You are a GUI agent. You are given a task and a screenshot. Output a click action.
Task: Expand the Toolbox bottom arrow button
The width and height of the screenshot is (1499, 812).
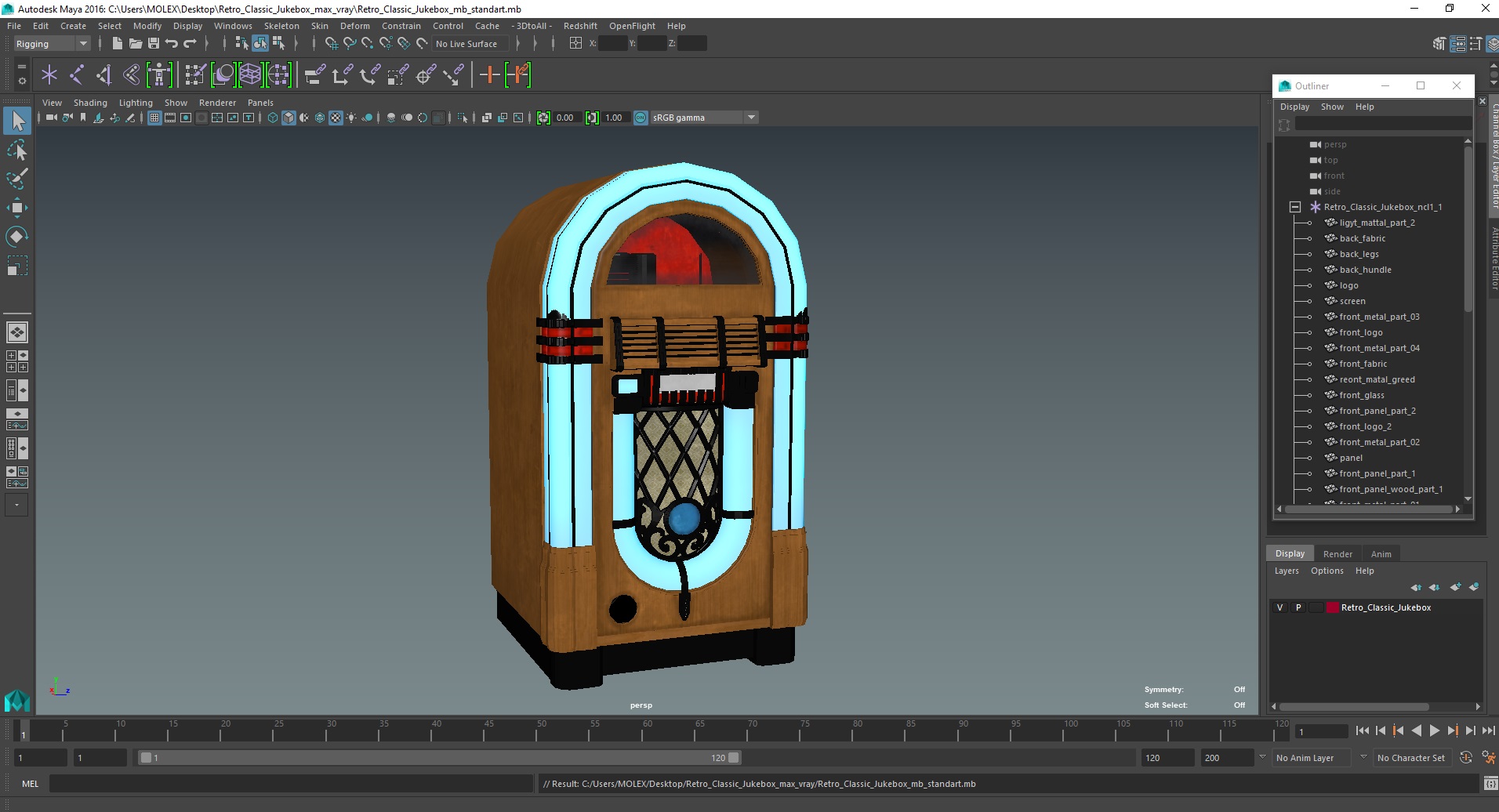click(16, 505)
